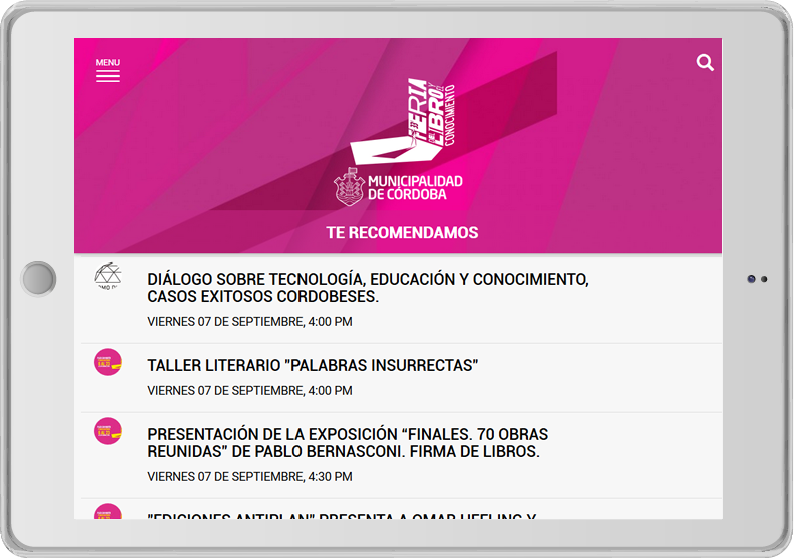794x558 pixels.
Task: Click the pink icon beside Taller Literario
Action: pos(108,362)
